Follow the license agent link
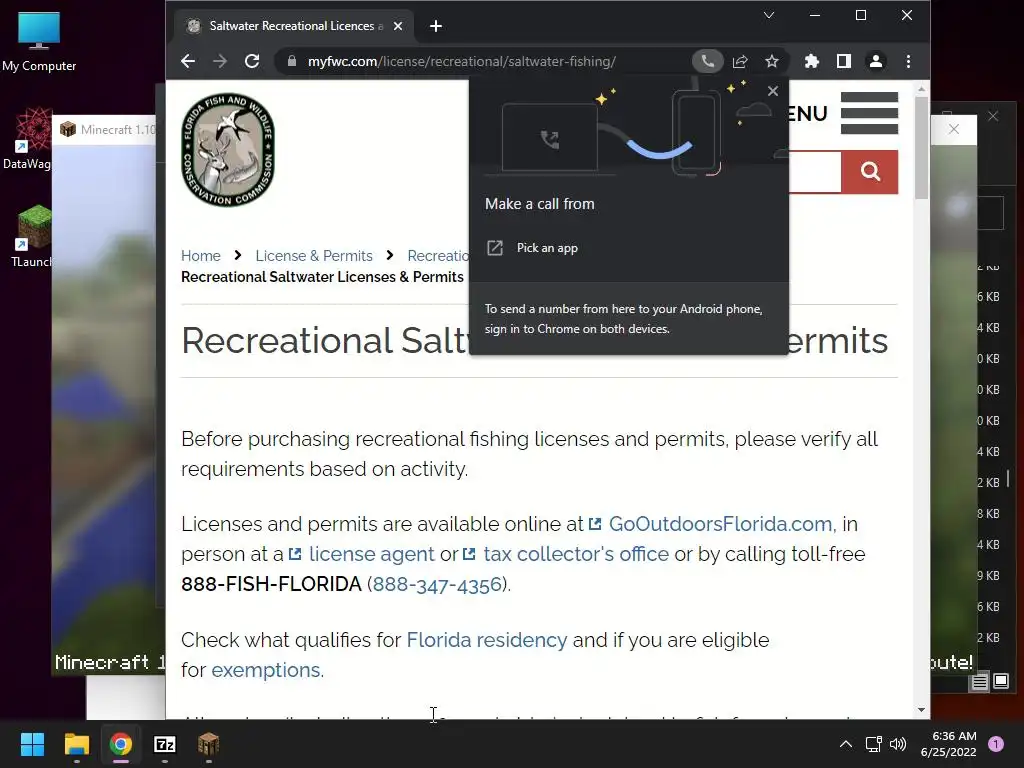The height and width of the screenshot is (768, 1024). 372,554
